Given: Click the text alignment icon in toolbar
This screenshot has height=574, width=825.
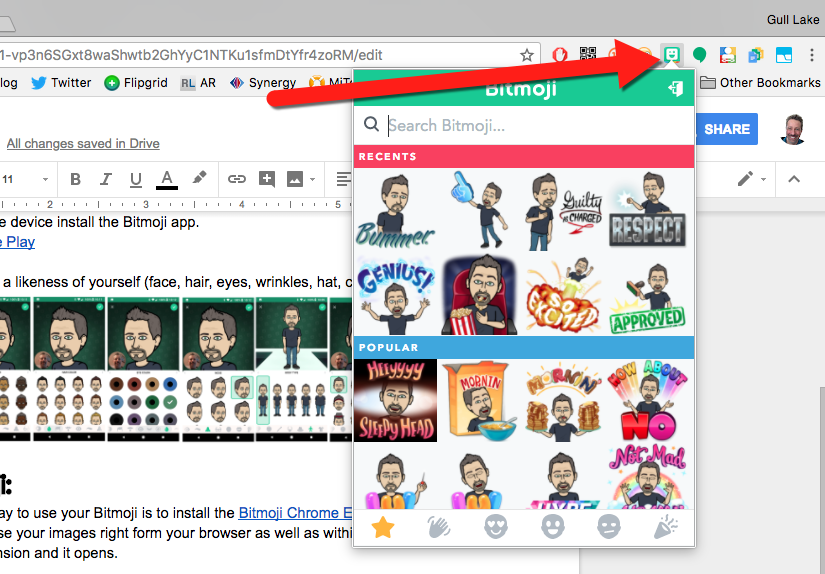Looking at the screenshot, I should 344,179.
